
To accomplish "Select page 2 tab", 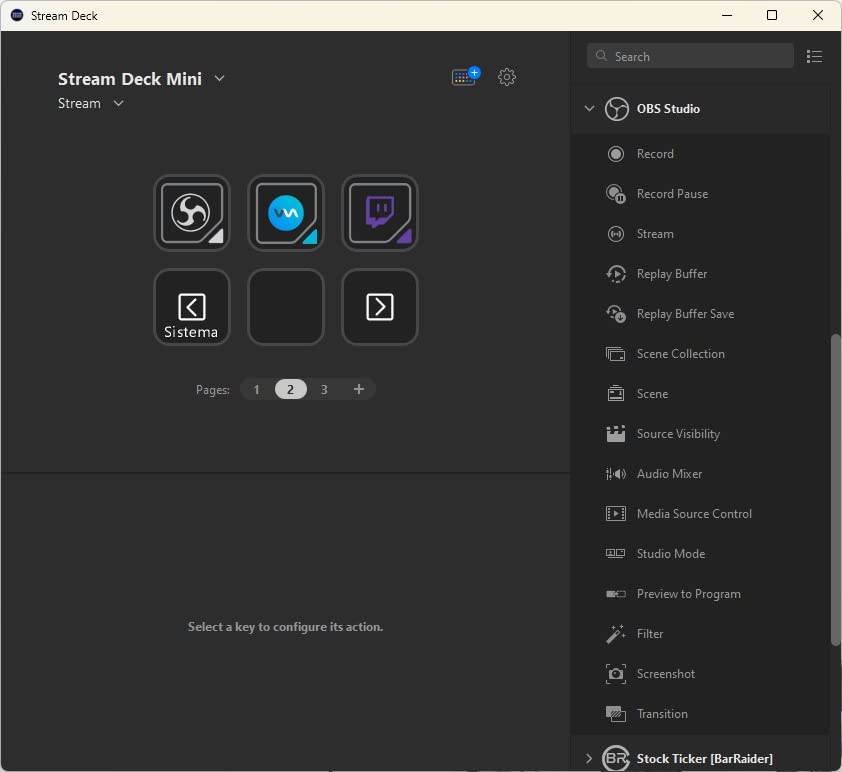I will click(x=291, y=389).
